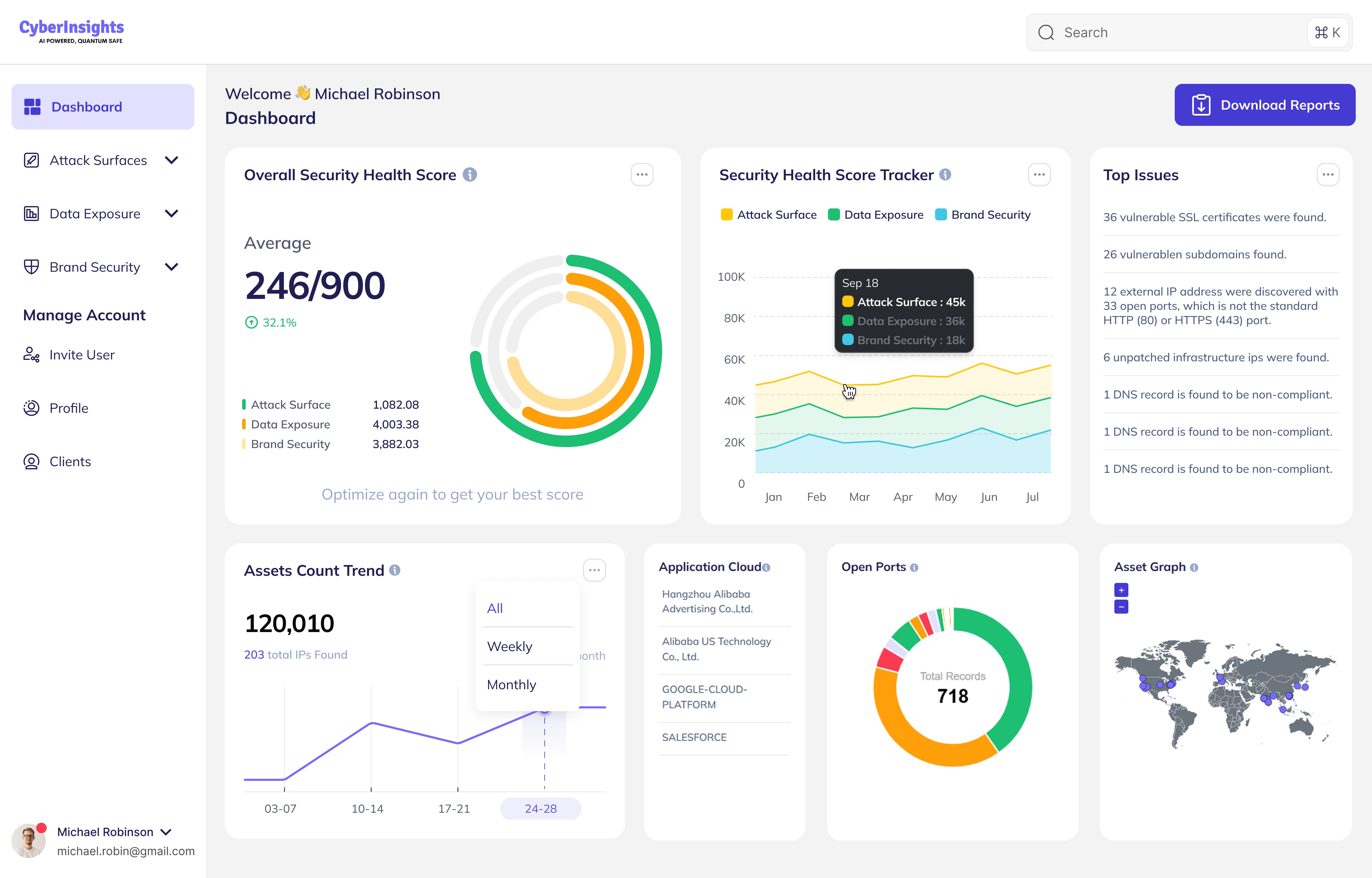Open the Clients icon
1372x878 pixels.
tap(31, 461)
